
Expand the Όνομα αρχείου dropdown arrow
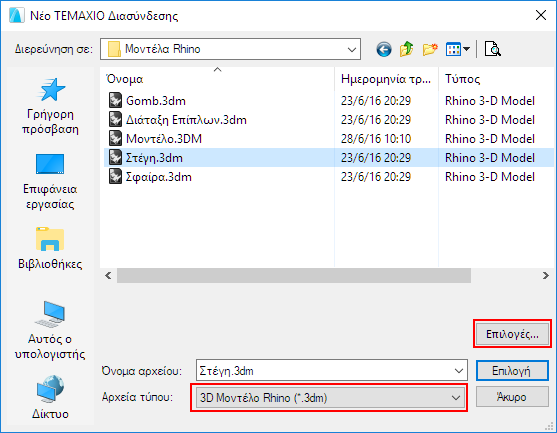coord(459,370)
